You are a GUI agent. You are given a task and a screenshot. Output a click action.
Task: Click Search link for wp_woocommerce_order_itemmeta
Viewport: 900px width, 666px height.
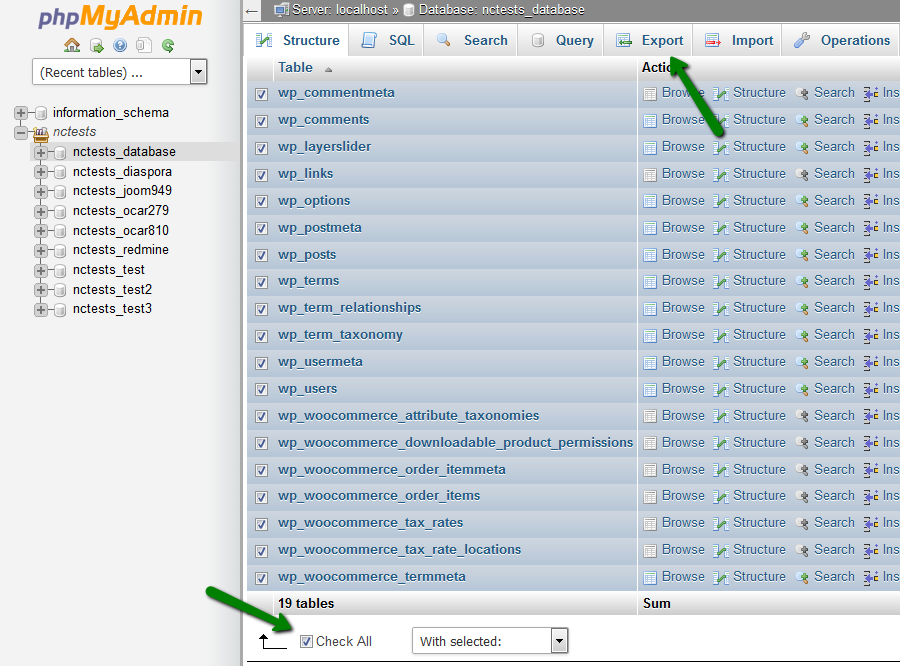tap(834, 470)
